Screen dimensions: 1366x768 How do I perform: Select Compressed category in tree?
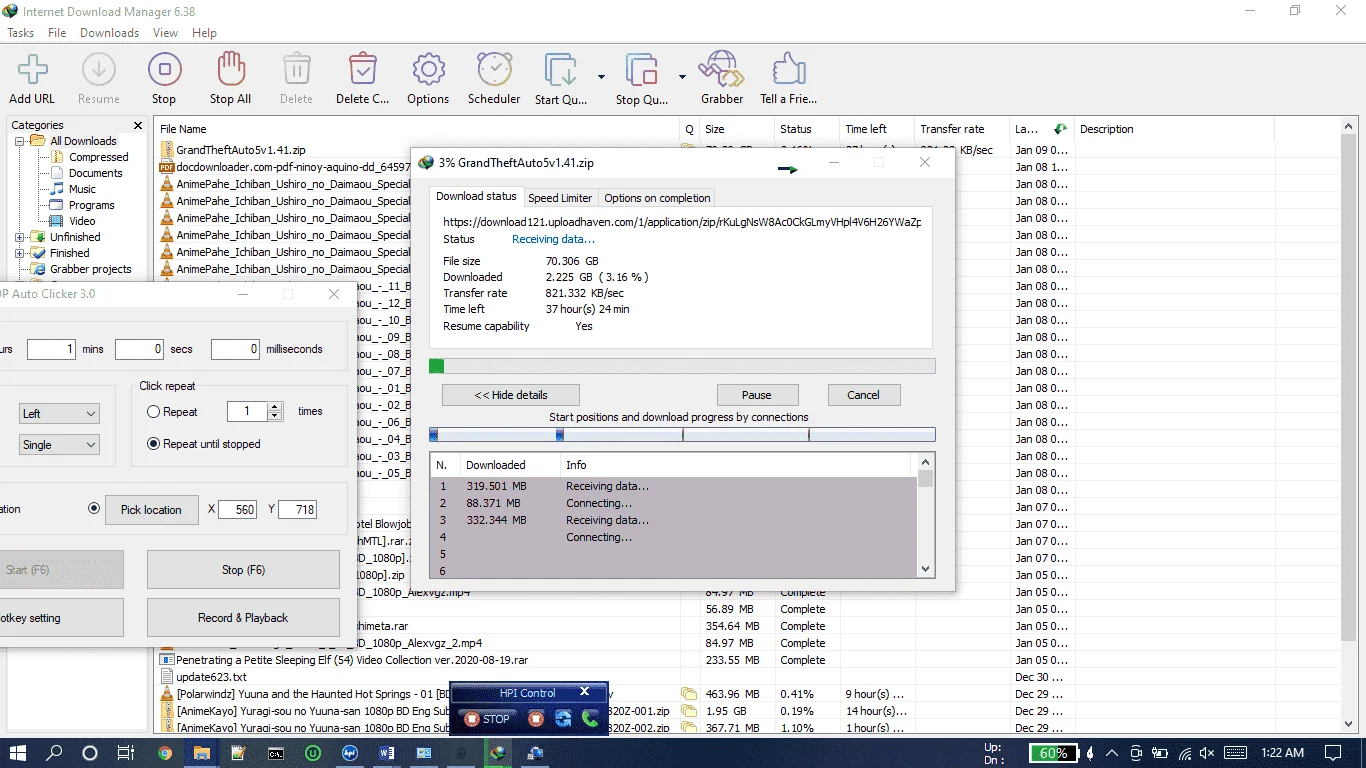click(98, 157)
